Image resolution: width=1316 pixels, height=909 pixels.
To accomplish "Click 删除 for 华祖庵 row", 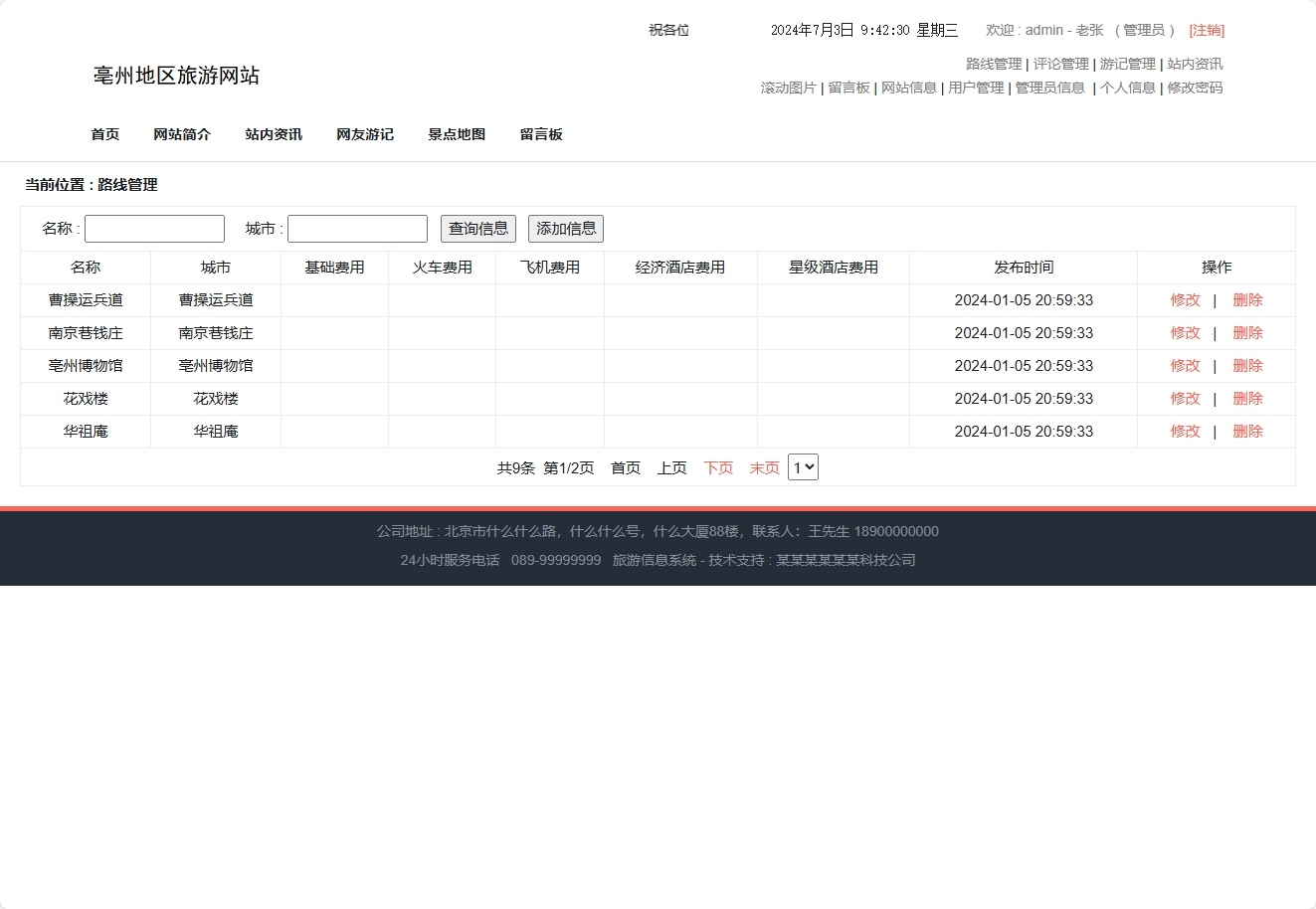I will [1247, 432].
